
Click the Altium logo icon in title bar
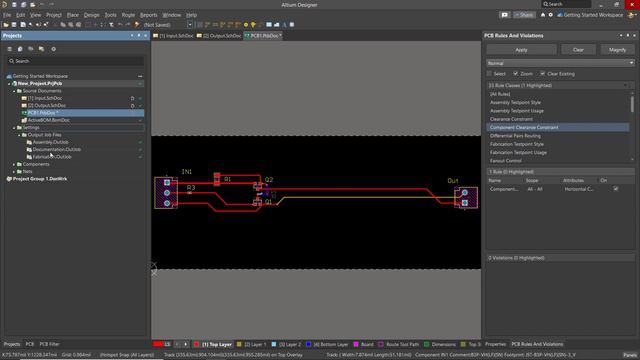pyautogui.click(x=4, y=4)
